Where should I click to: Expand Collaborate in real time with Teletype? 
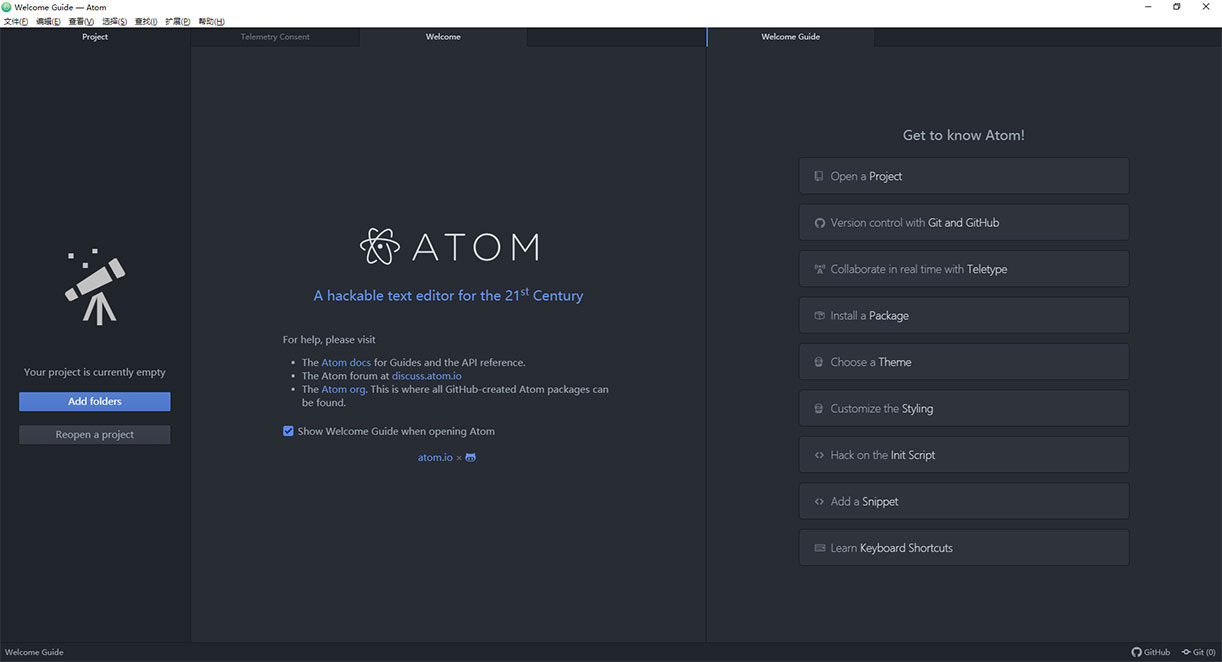(x=963, y=269)
